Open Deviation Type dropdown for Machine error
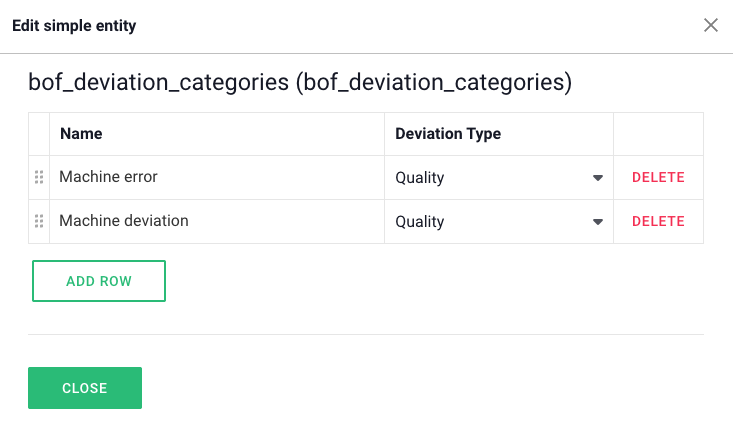 point(498,178)
